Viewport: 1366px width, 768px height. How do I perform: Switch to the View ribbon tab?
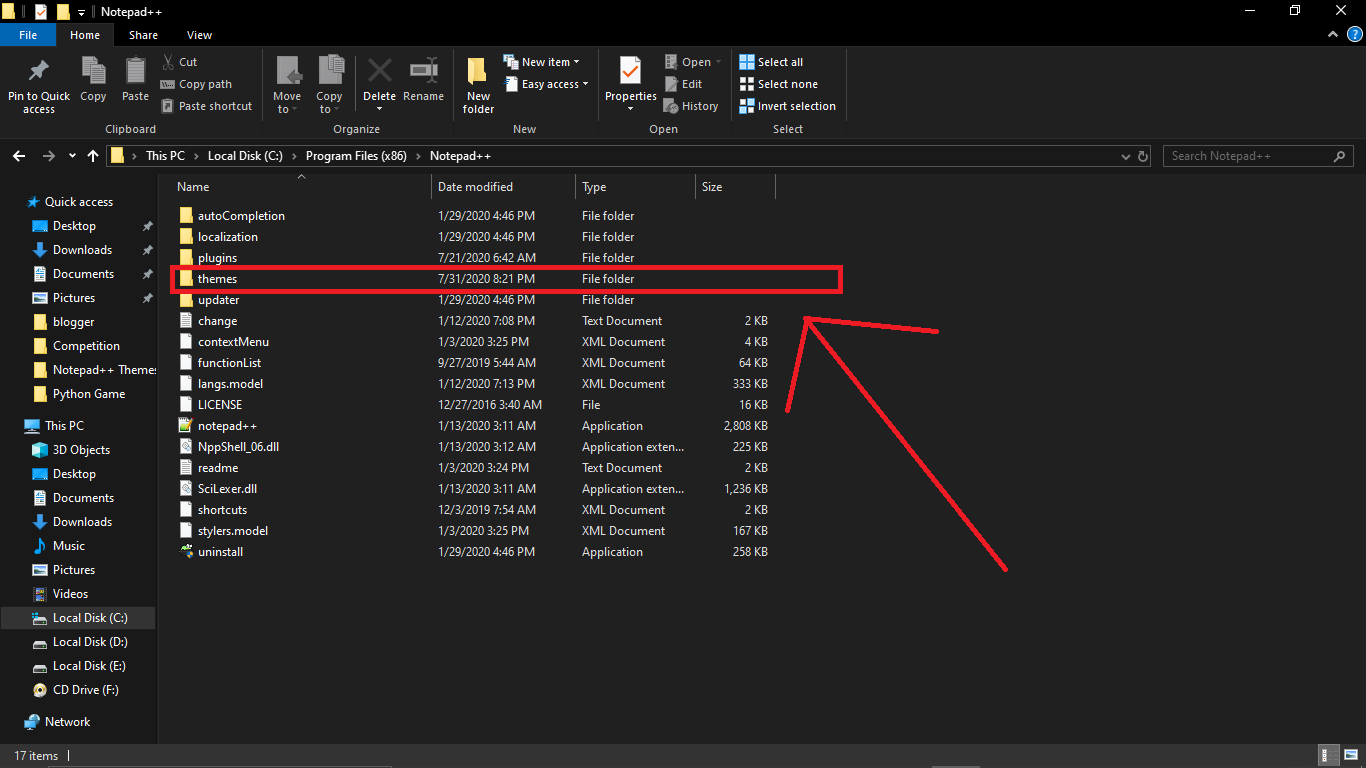pyautogui.click(x=199, y=34)
